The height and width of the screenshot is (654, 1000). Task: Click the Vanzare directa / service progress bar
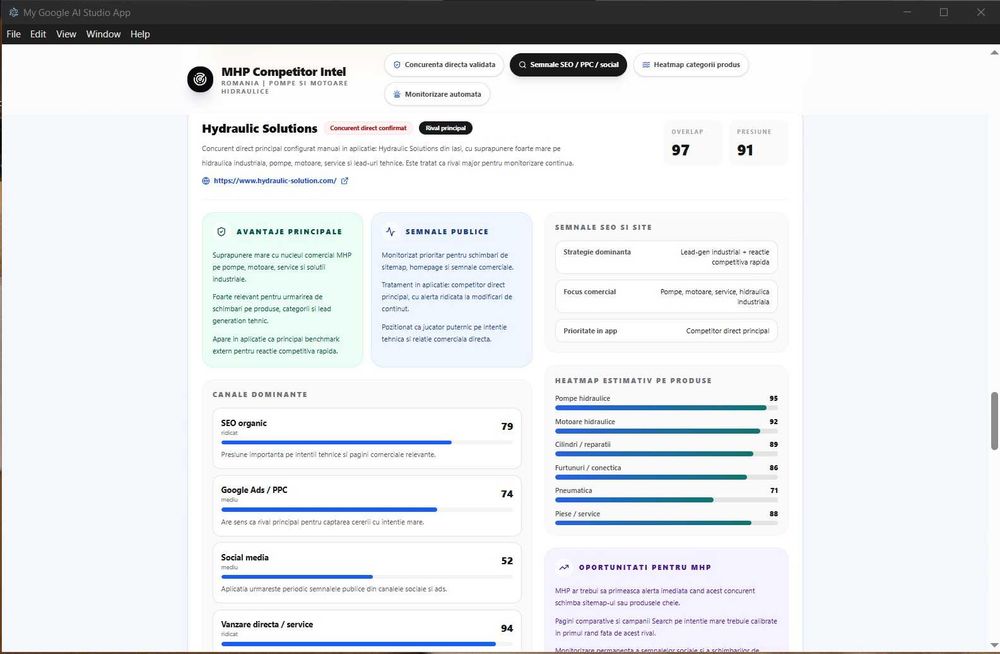point(367,644)
